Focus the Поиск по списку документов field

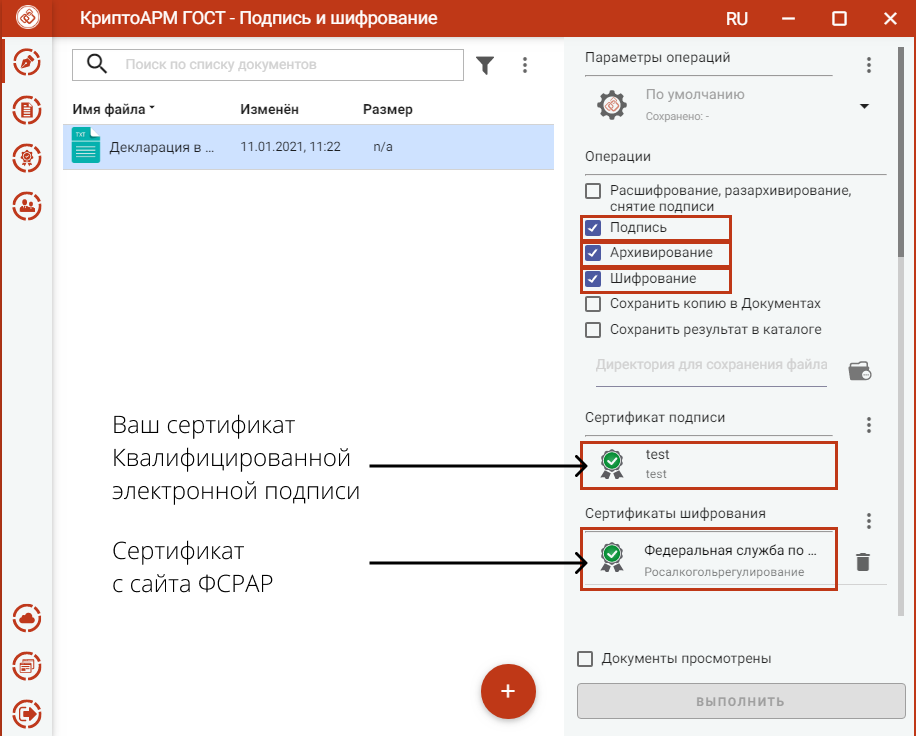268,64
